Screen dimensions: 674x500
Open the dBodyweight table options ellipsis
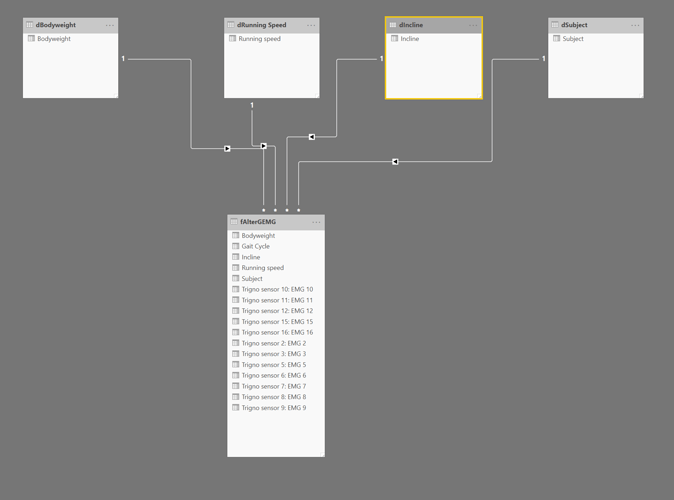point(110,25)
